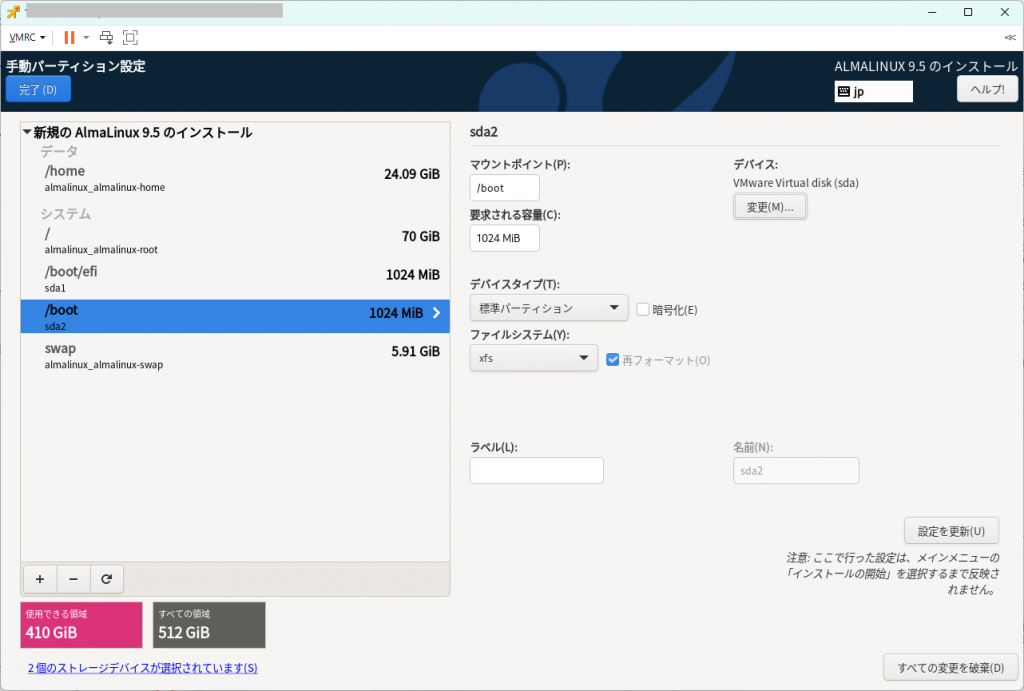Screen dimensions: 1024x691
Task: Select the /boot/efi partition row
Action: [x=235, y=279]
